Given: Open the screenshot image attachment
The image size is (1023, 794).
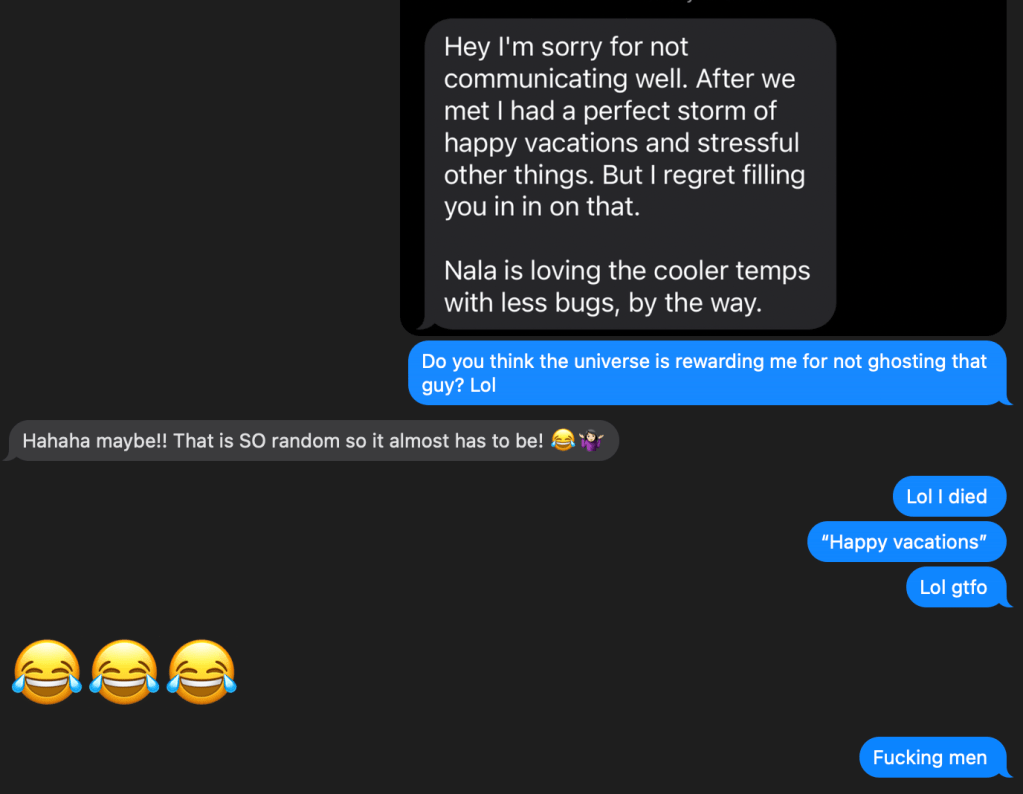Looking at the screenshot, I should [703, 168].
